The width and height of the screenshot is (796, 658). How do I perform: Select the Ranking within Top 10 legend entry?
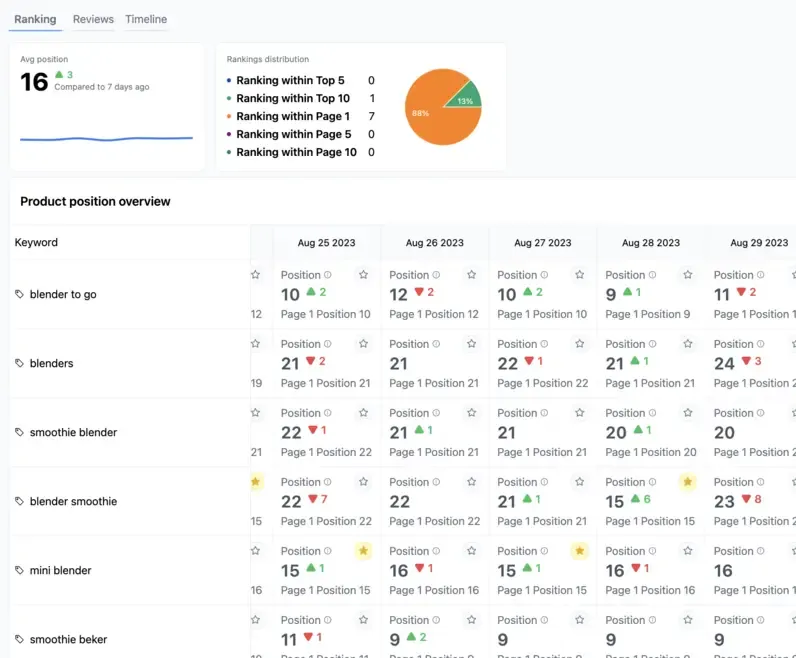[x=301, y=98]
